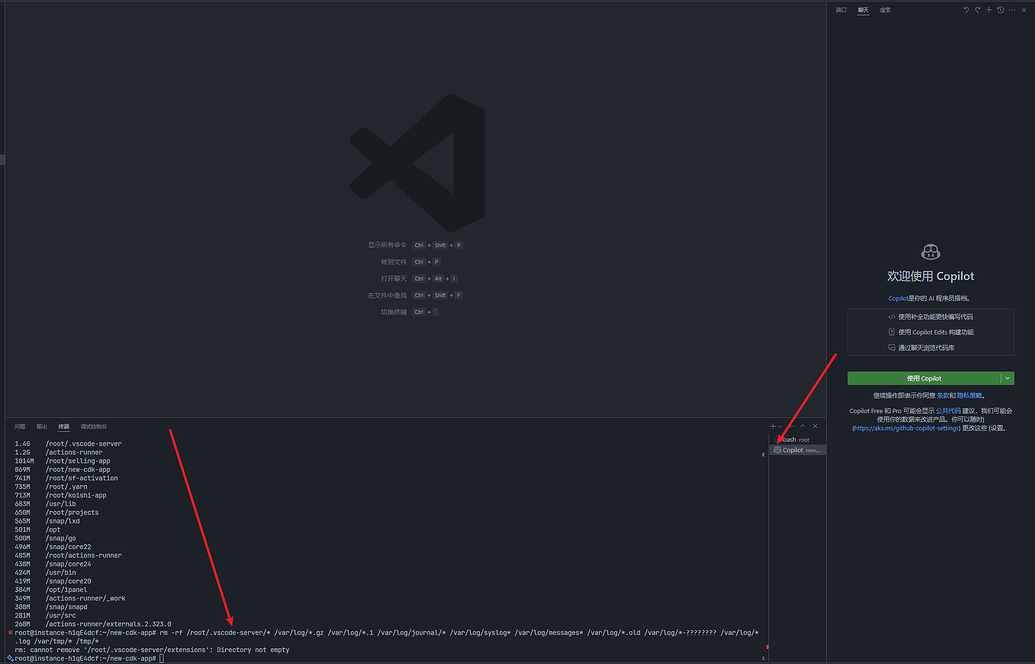Switch to the 输出 (Output) panel tab

(42, 426)
